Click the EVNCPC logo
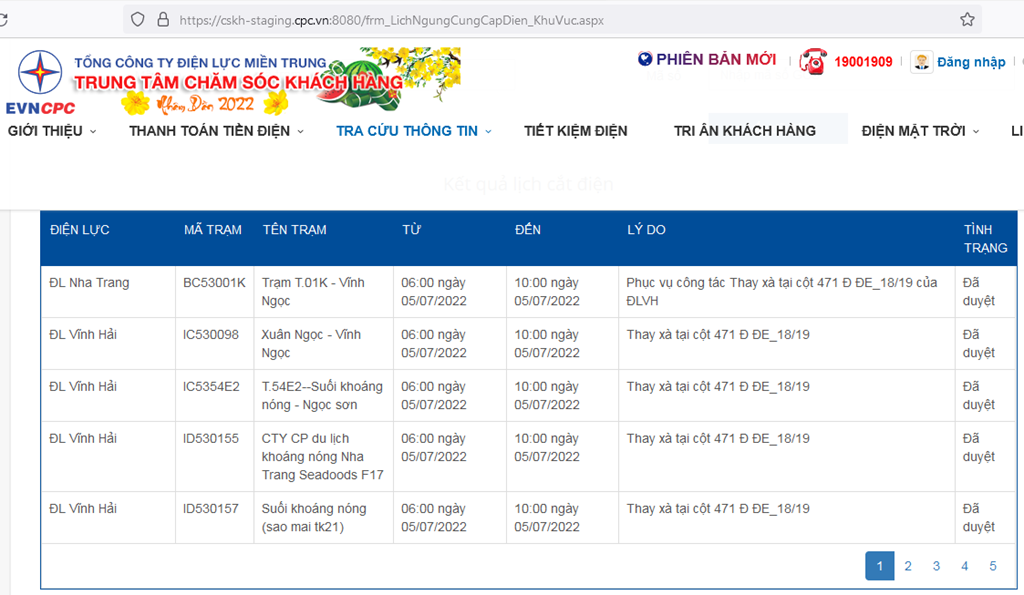Viewport: 1024px width, 595px height. [x=40, y=82]
